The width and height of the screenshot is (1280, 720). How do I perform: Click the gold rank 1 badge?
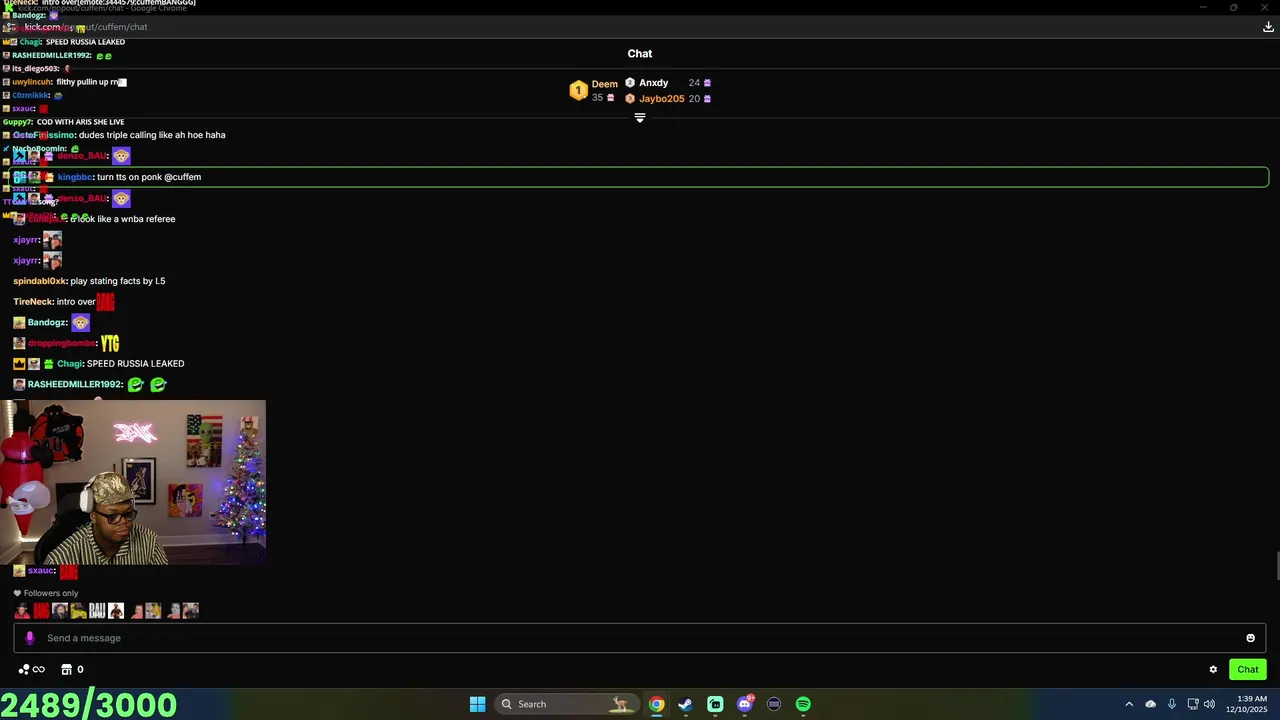click(x=578, y=91)
